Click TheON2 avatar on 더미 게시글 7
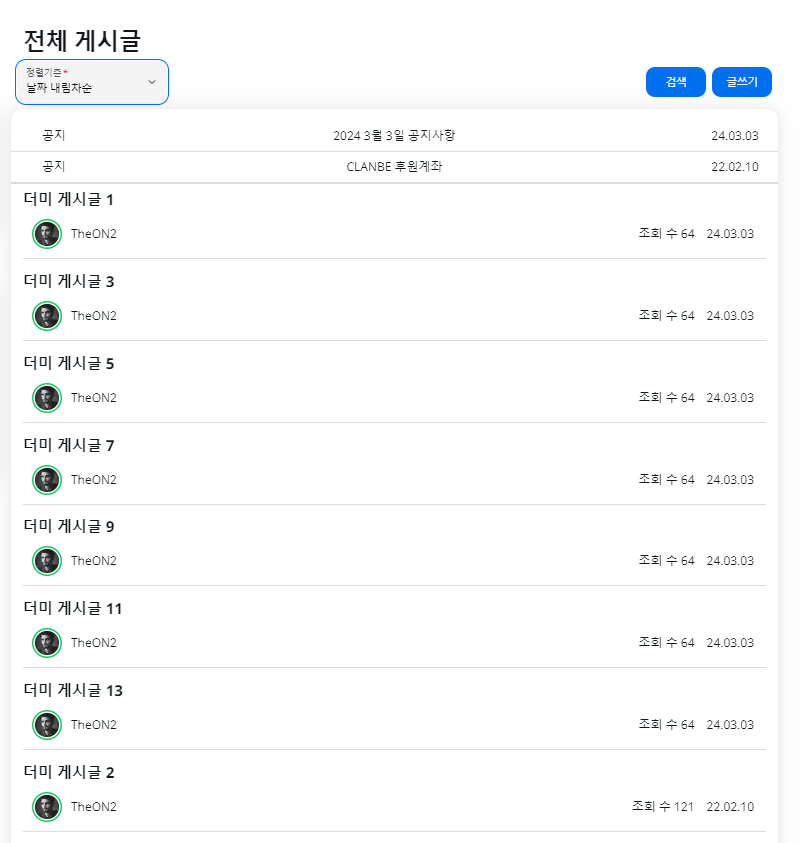The height and width of the screenshot is (843, 809). (47, 480)
